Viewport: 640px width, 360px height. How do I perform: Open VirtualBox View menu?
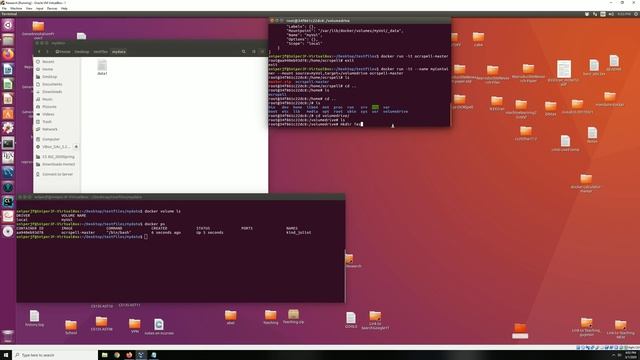tap(29, 8)
